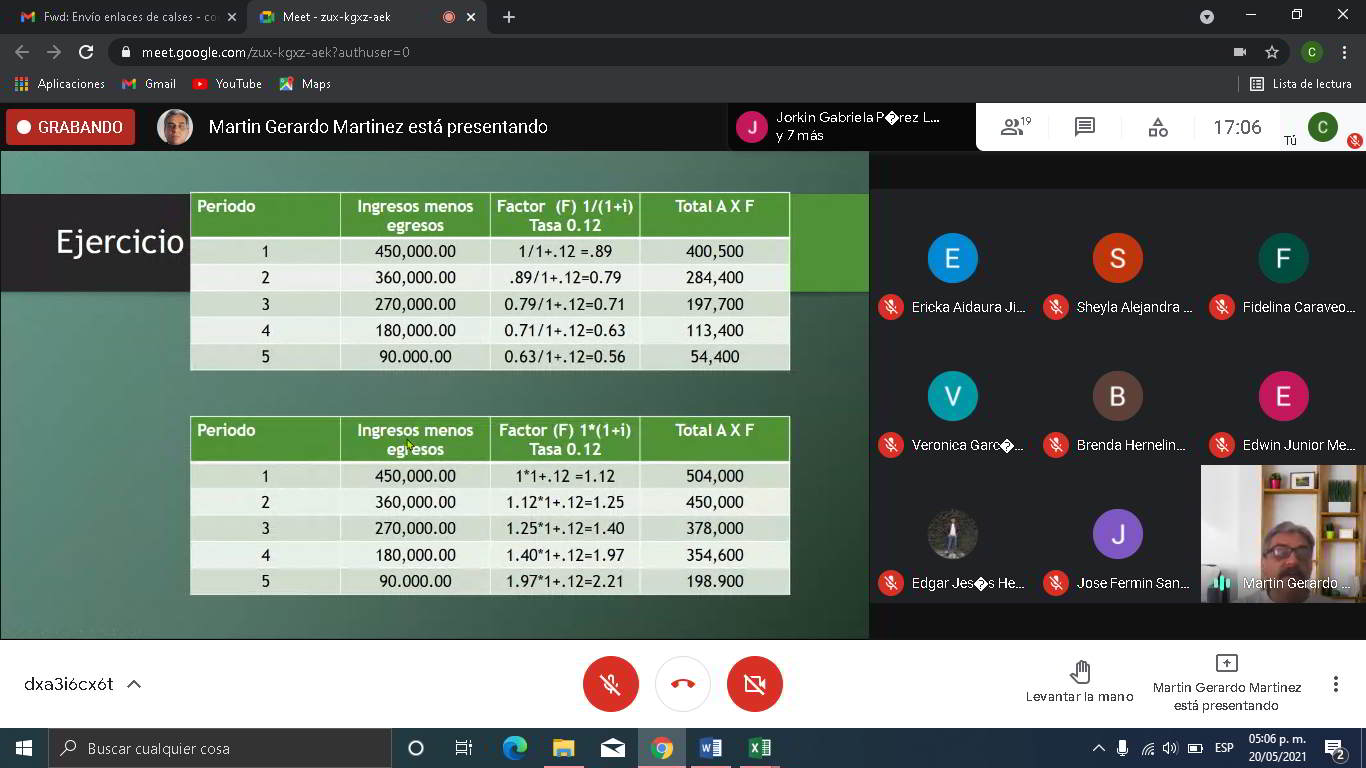This screenshot has width=1366, height=768.
Task: Open the Gmail bookmark
Action: (148, 84)
